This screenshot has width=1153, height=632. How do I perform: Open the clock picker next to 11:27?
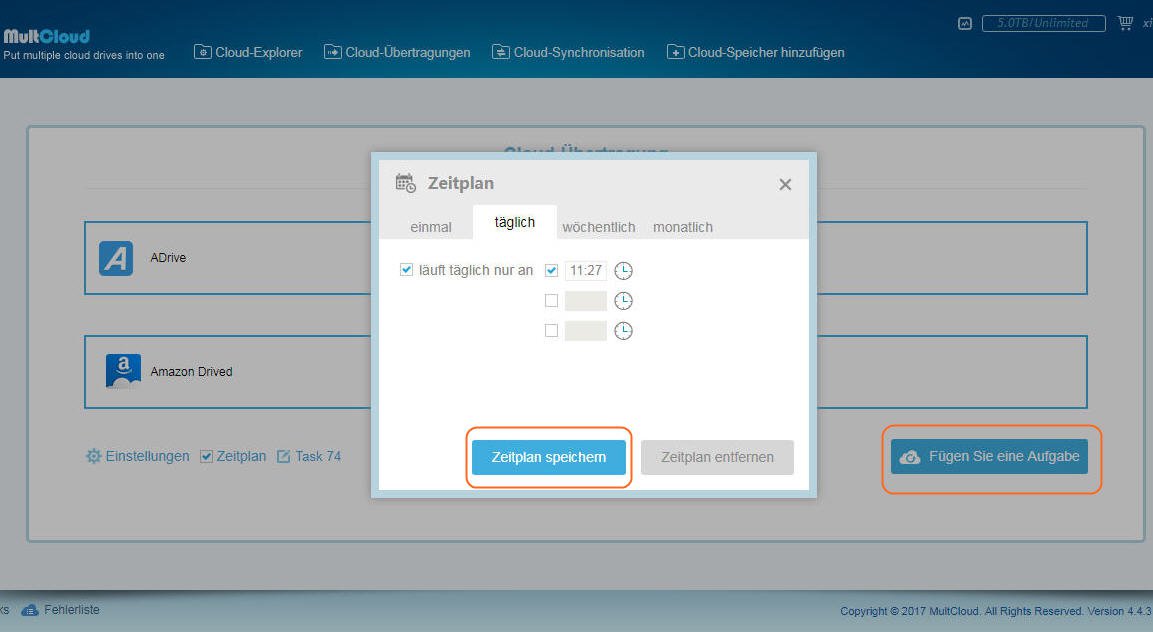tap(624, 271)
